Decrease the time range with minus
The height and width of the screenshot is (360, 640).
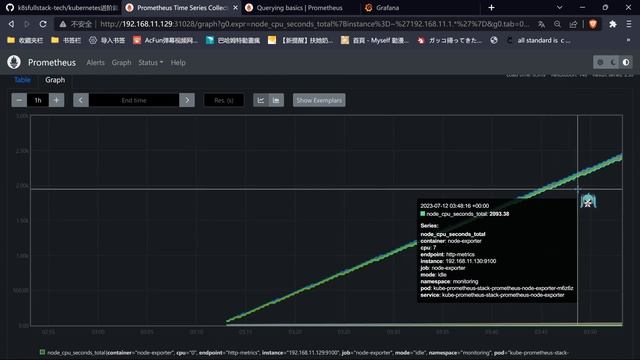pos(19,100)
